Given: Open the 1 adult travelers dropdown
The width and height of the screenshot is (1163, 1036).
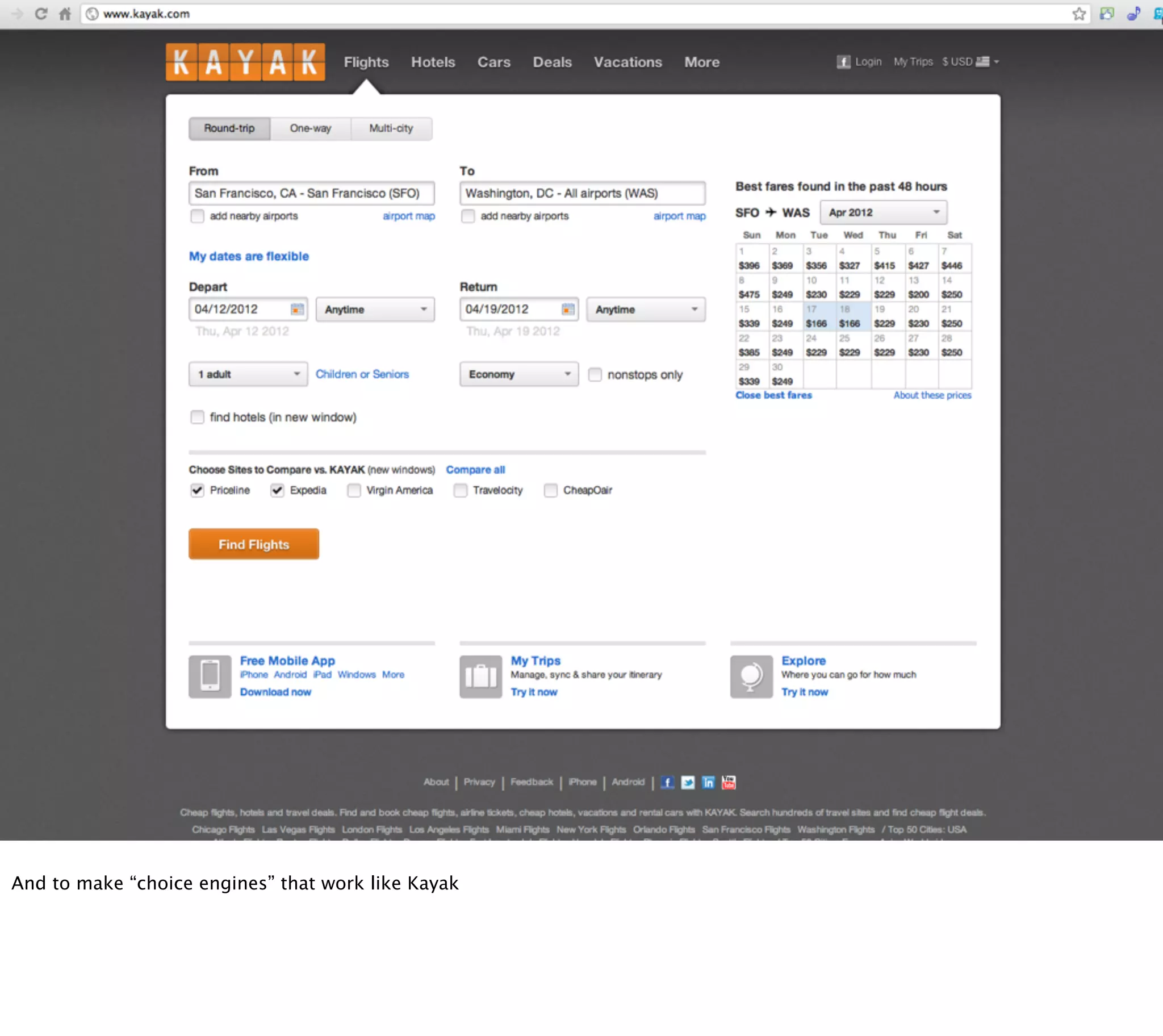Looking at the screenshot, I should pyautogui.click(x=248, y=374).
